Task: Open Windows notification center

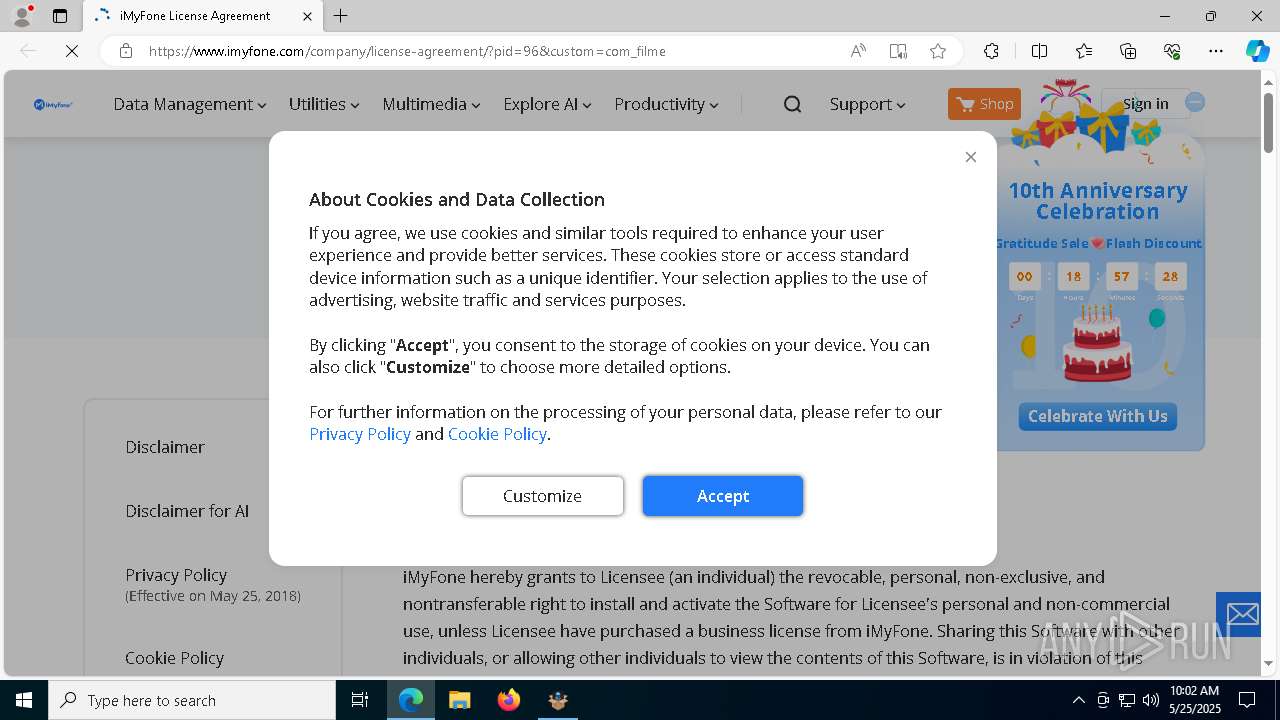Action: tap(1247, 700)
